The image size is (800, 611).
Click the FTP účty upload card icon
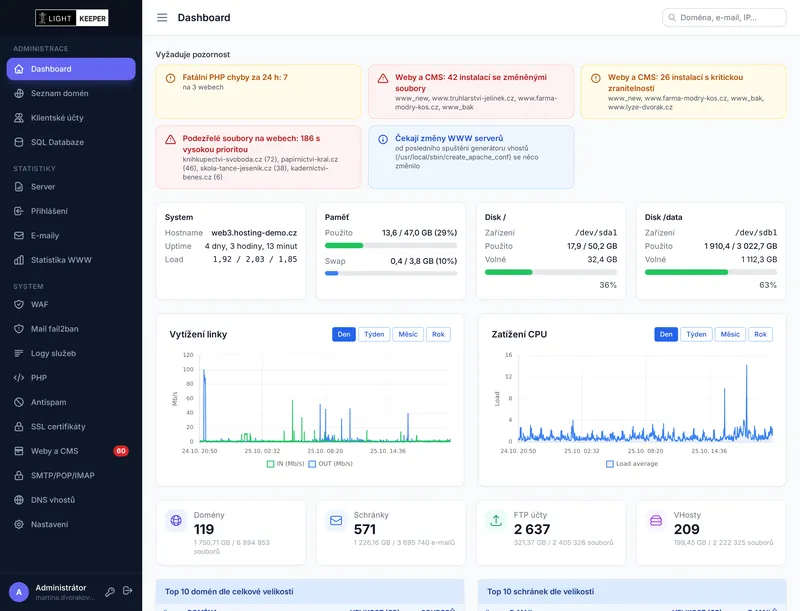click(x=496, y=520)
